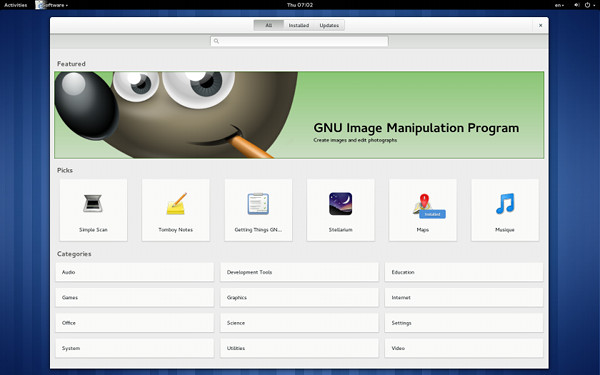Open the Development Tools category
Image resolution: width=600 pixels, height=375 pixels.
coord(299,272)
